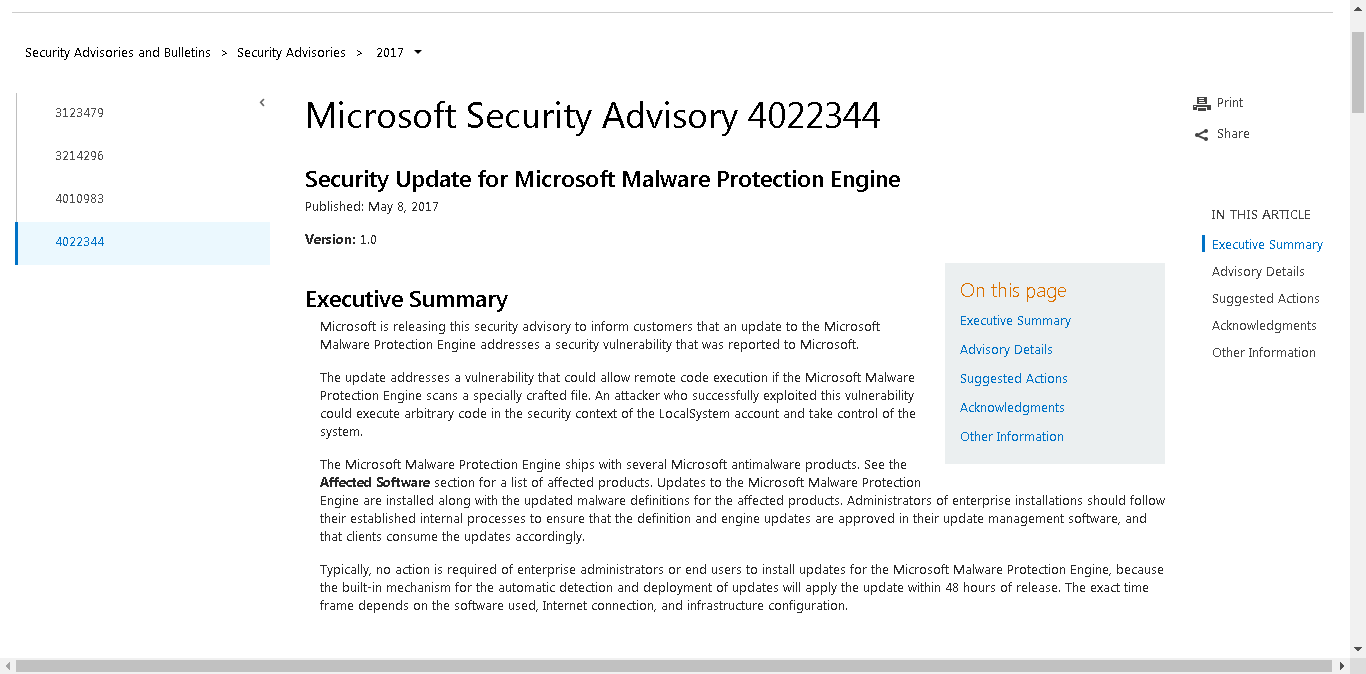Click the Published: May 8, 2017 text
This screenshot has width=1366, height=674.
pos(372,207)
